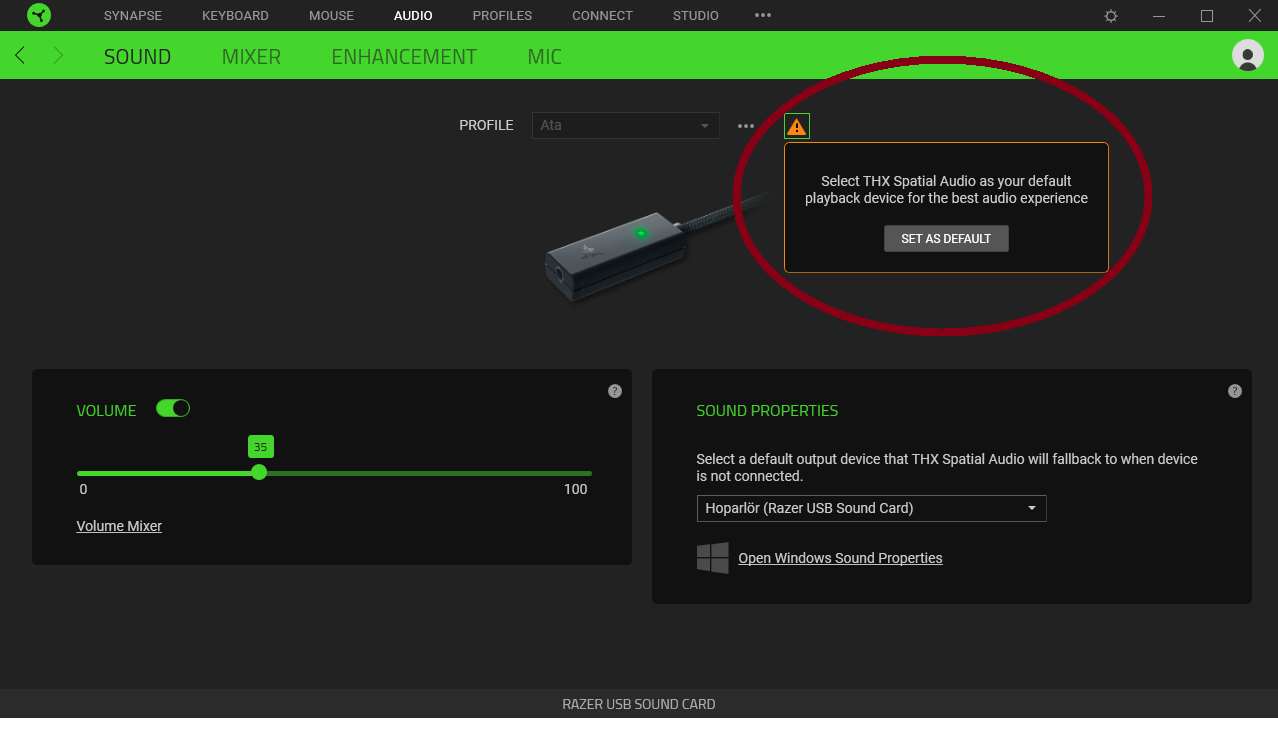The width and height of the screenshot is (1278, 747).
Task: Open the user account avatar
Action: click(1247, 55)
